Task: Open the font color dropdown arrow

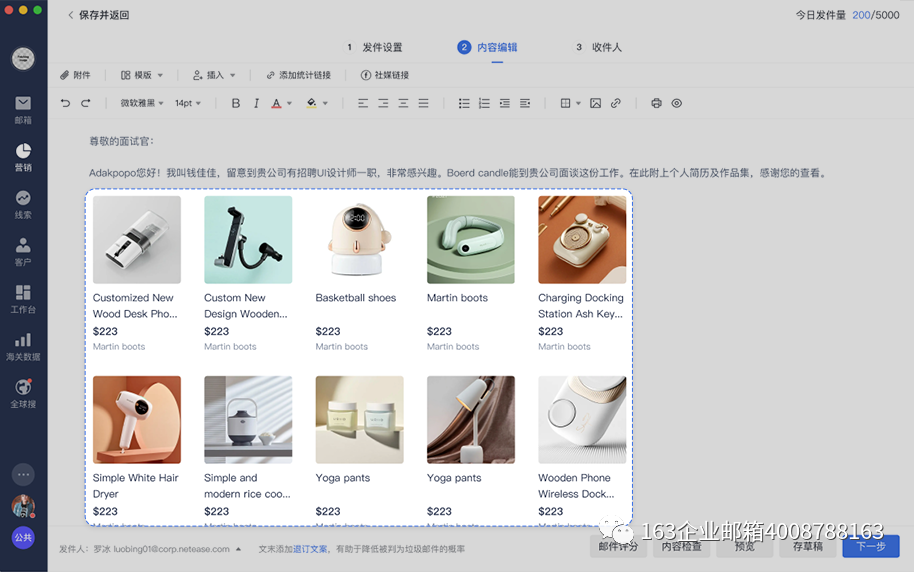Action: 290,104
